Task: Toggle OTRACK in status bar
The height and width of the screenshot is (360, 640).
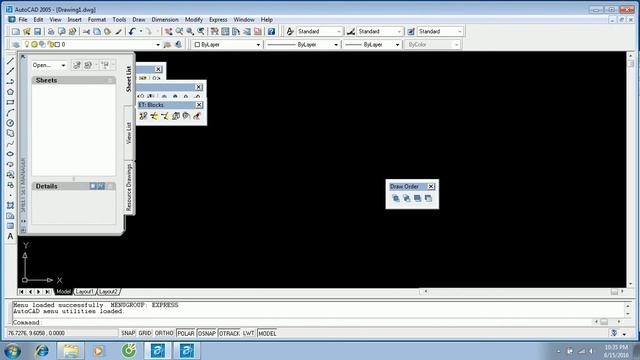Action: click(229, 333)
